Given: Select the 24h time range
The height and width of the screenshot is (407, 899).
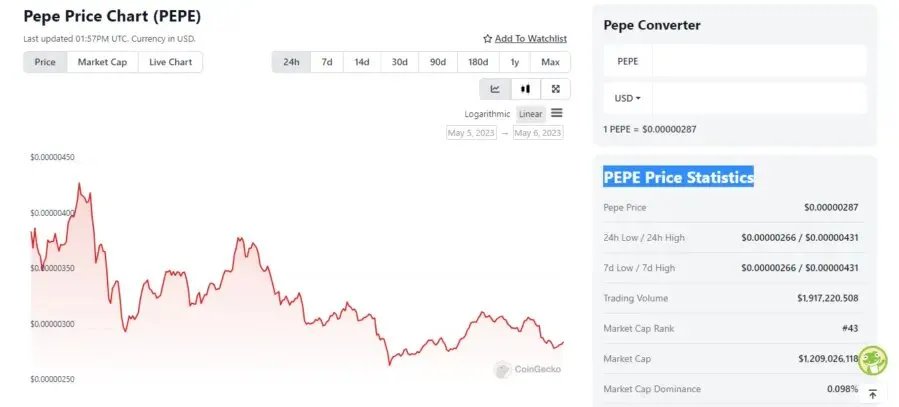Looking at the screenshot, I should point(291,62).
